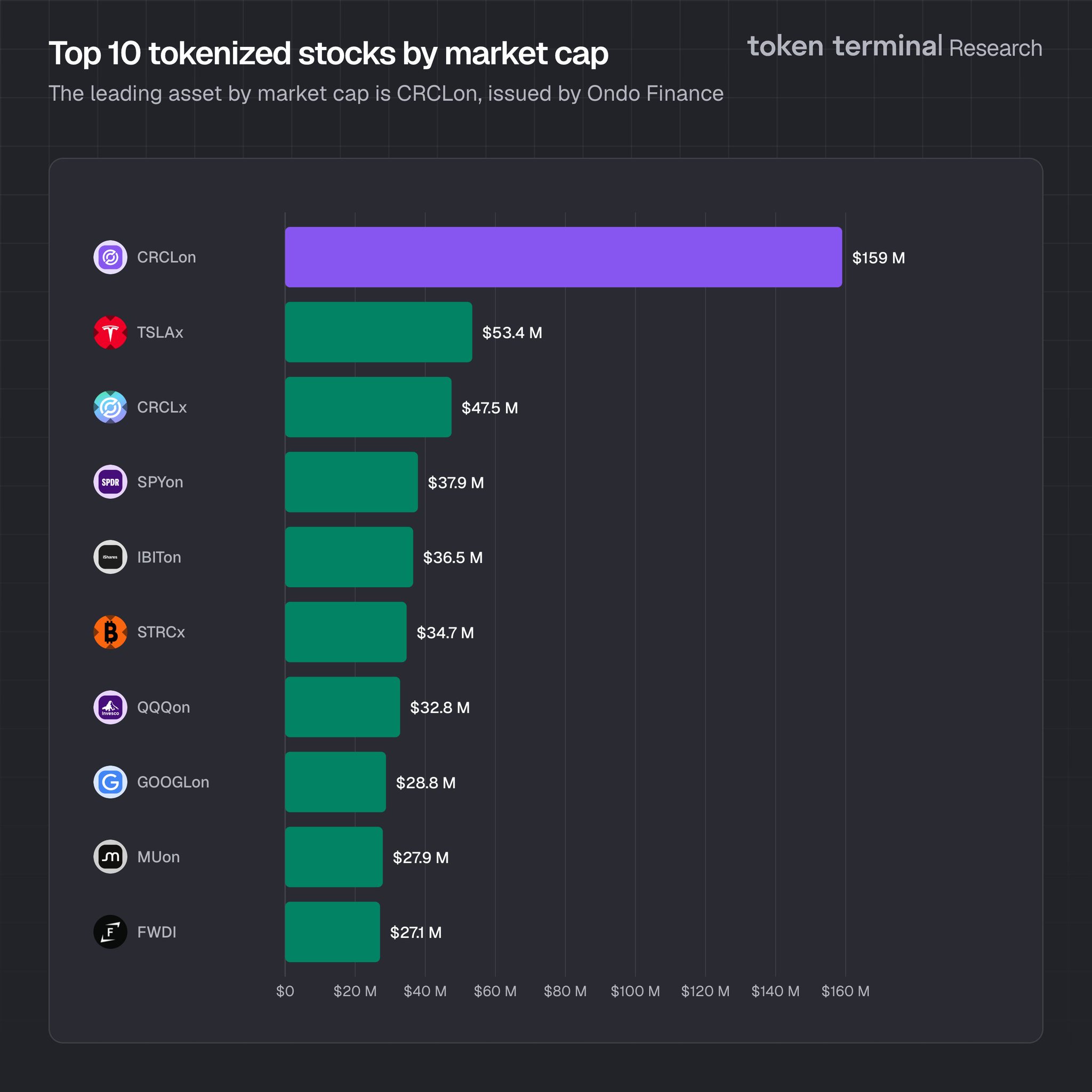The width and height of the screenshot is (1092, 1092).
Task: Click the black FWDI icon
Action: coord(110,932)
